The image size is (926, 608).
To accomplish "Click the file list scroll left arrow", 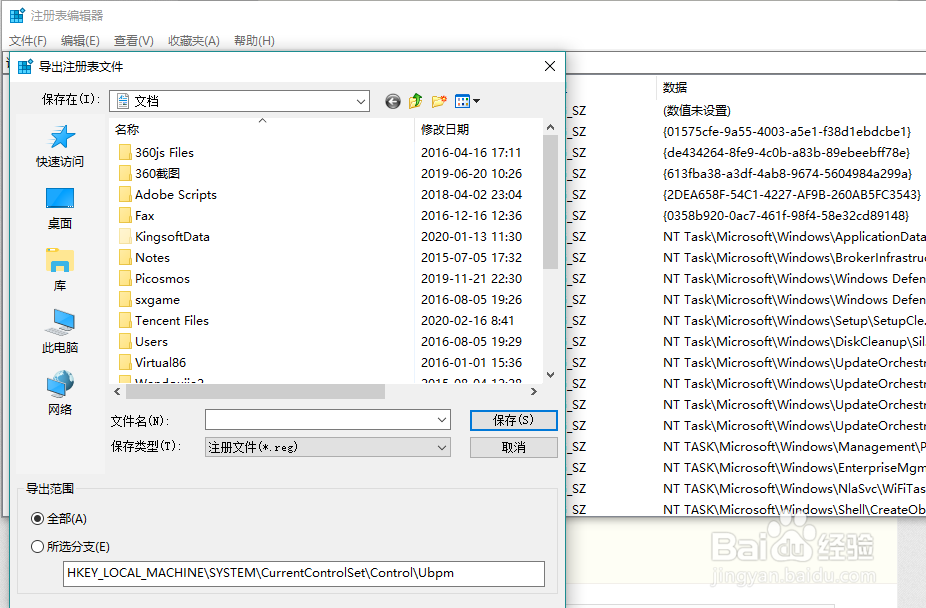I will click(118, 391).
